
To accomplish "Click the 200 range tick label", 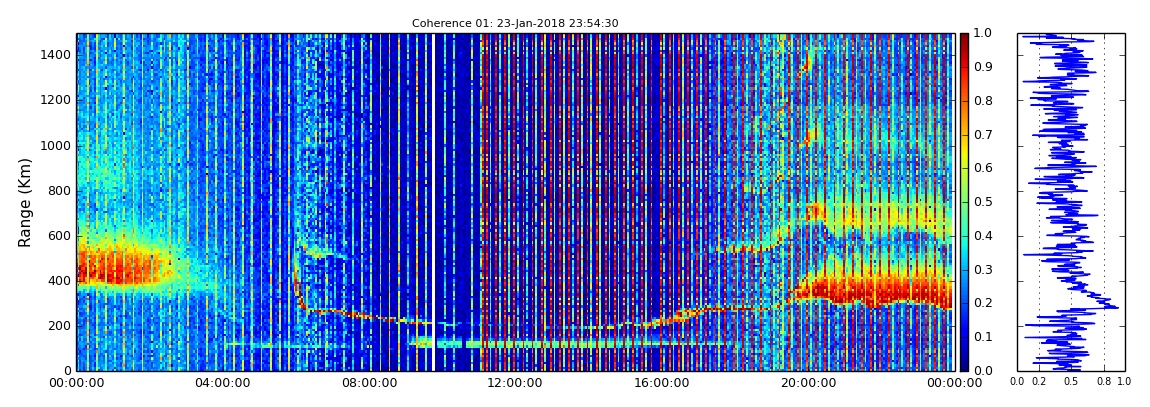I will point(60,326).
